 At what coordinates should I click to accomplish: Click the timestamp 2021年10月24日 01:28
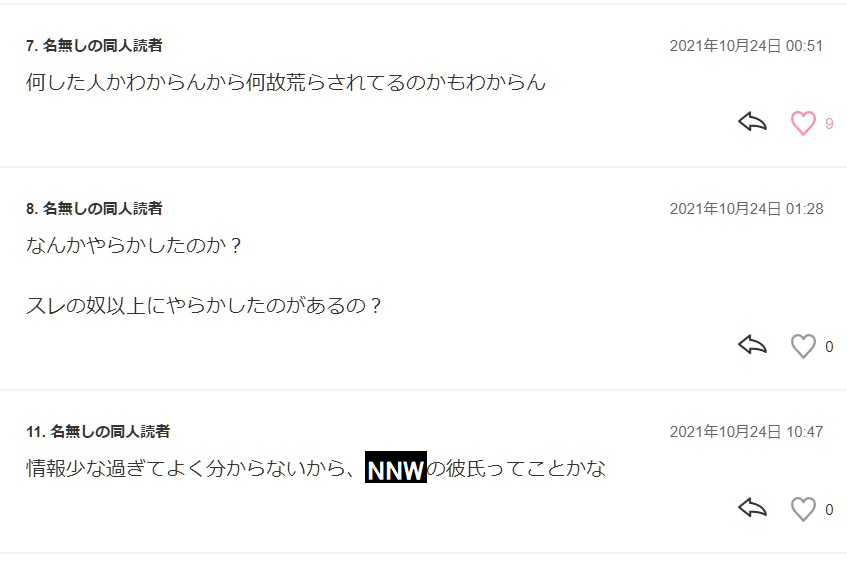click(746, 209)
